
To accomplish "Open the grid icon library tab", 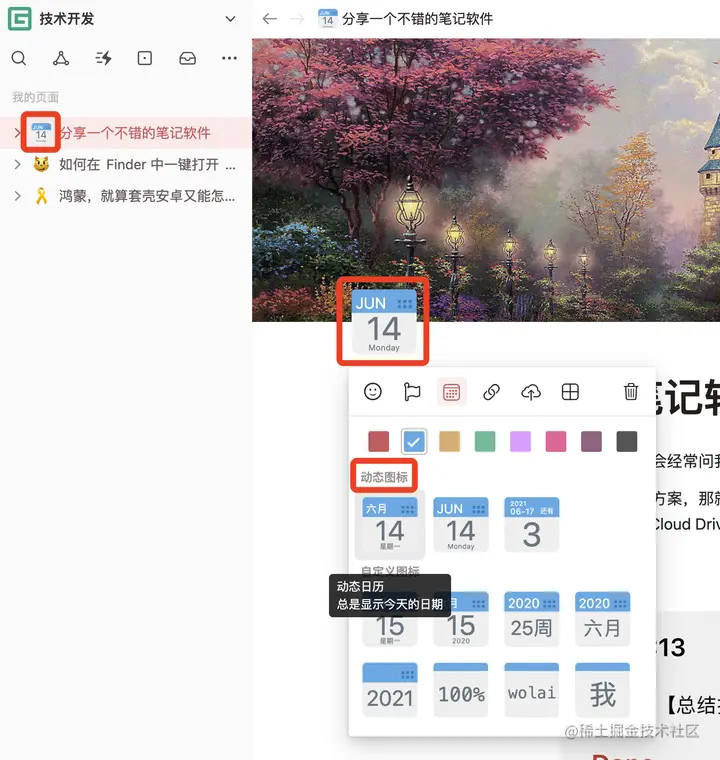I will click(570, 392).
